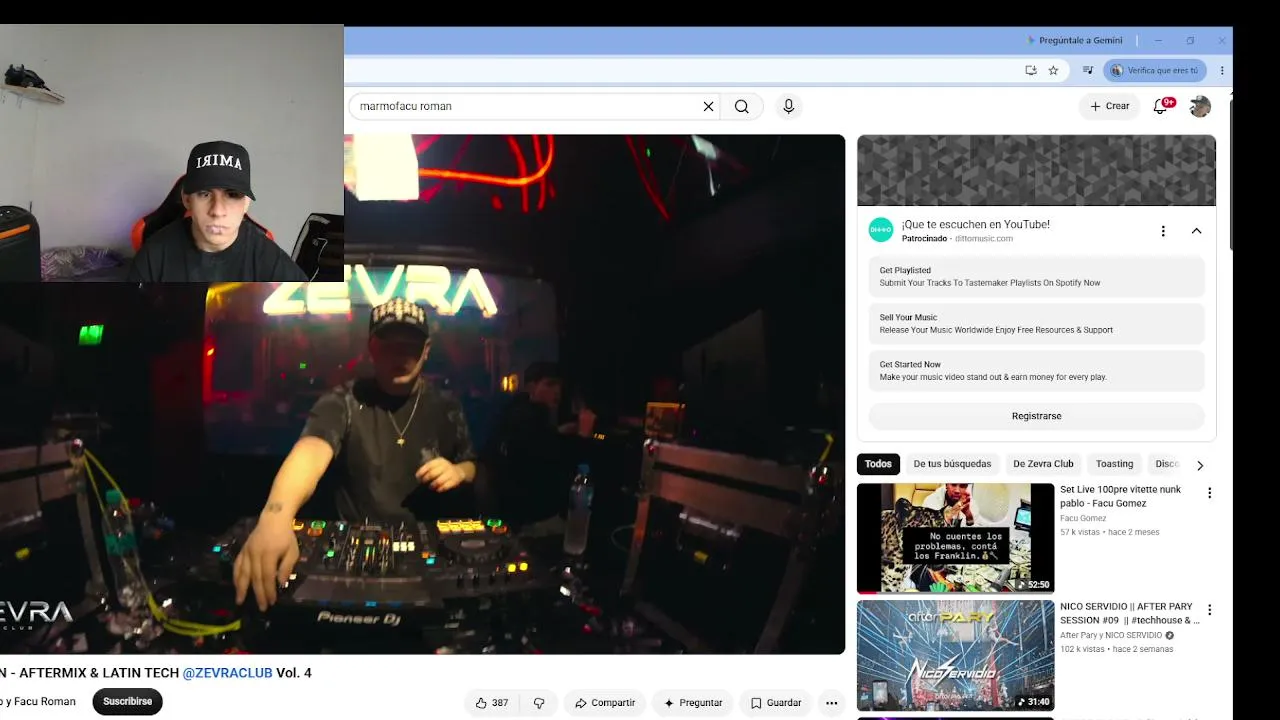
Task: Select the Toasting filter chip
Action: click(x=1114, y=464)
